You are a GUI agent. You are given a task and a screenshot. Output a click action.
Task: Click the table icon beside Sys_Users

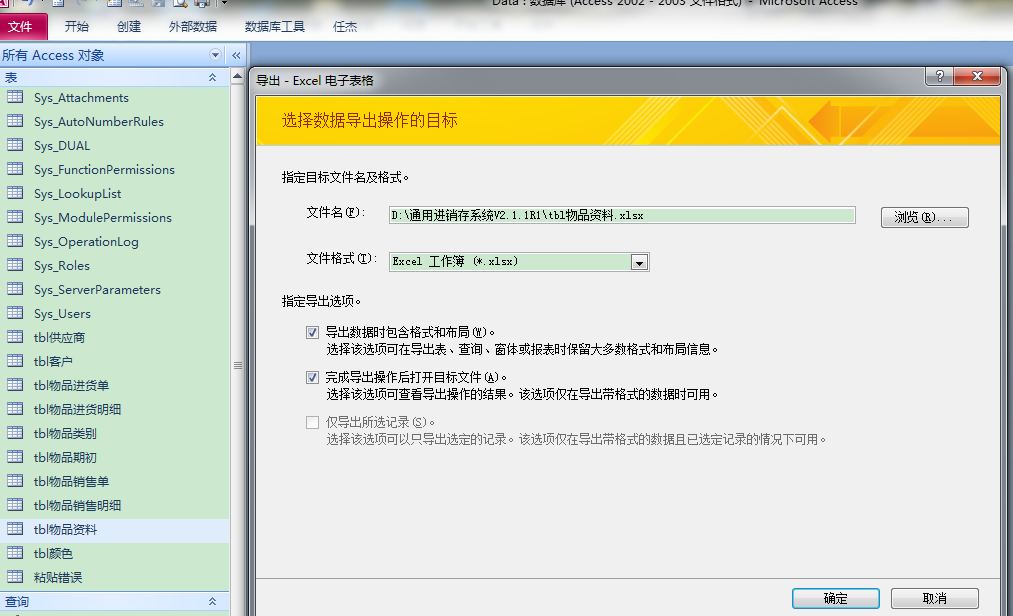click(x=15, y=312)
